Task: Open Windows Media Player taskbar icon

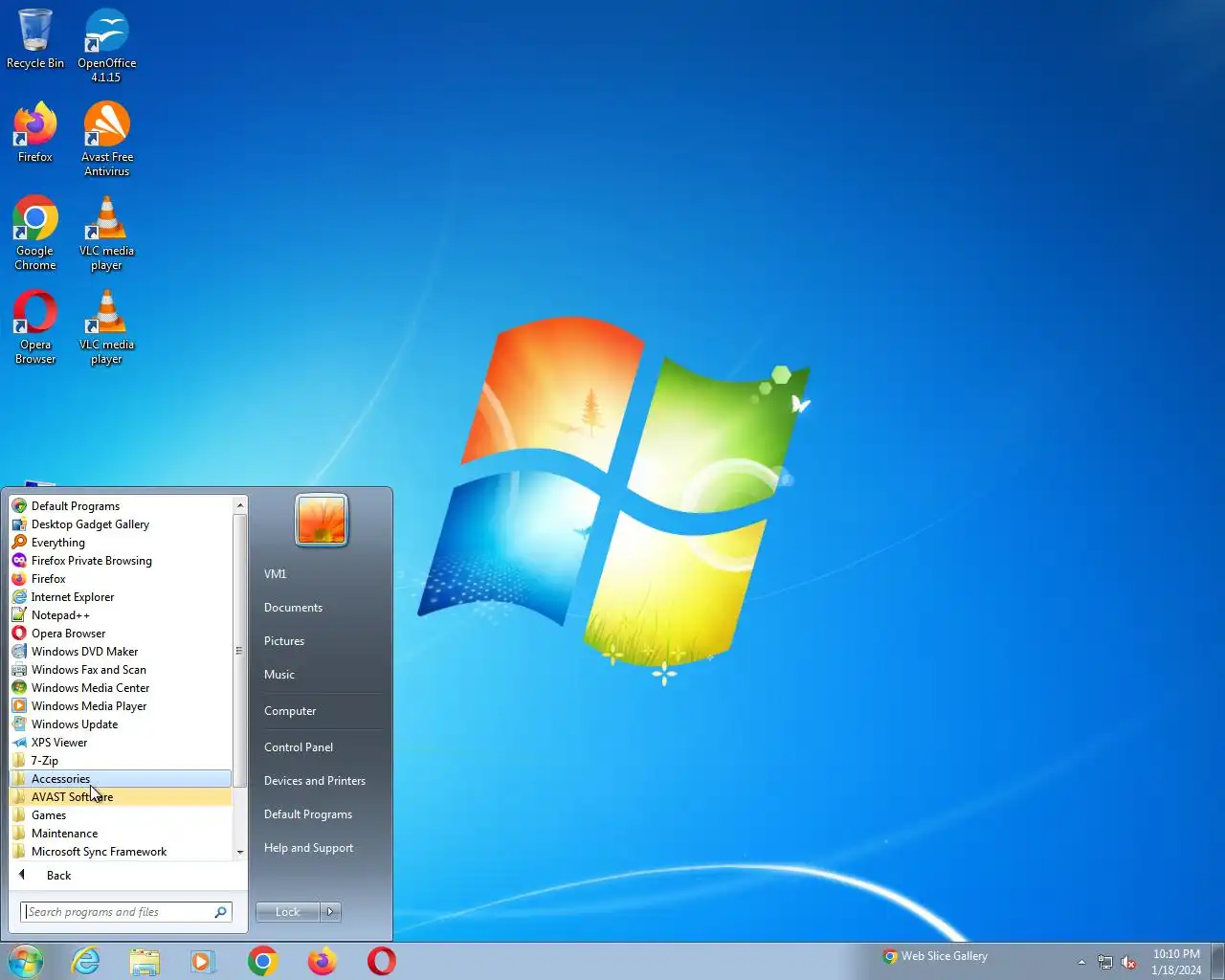Action: coord(203,961)
